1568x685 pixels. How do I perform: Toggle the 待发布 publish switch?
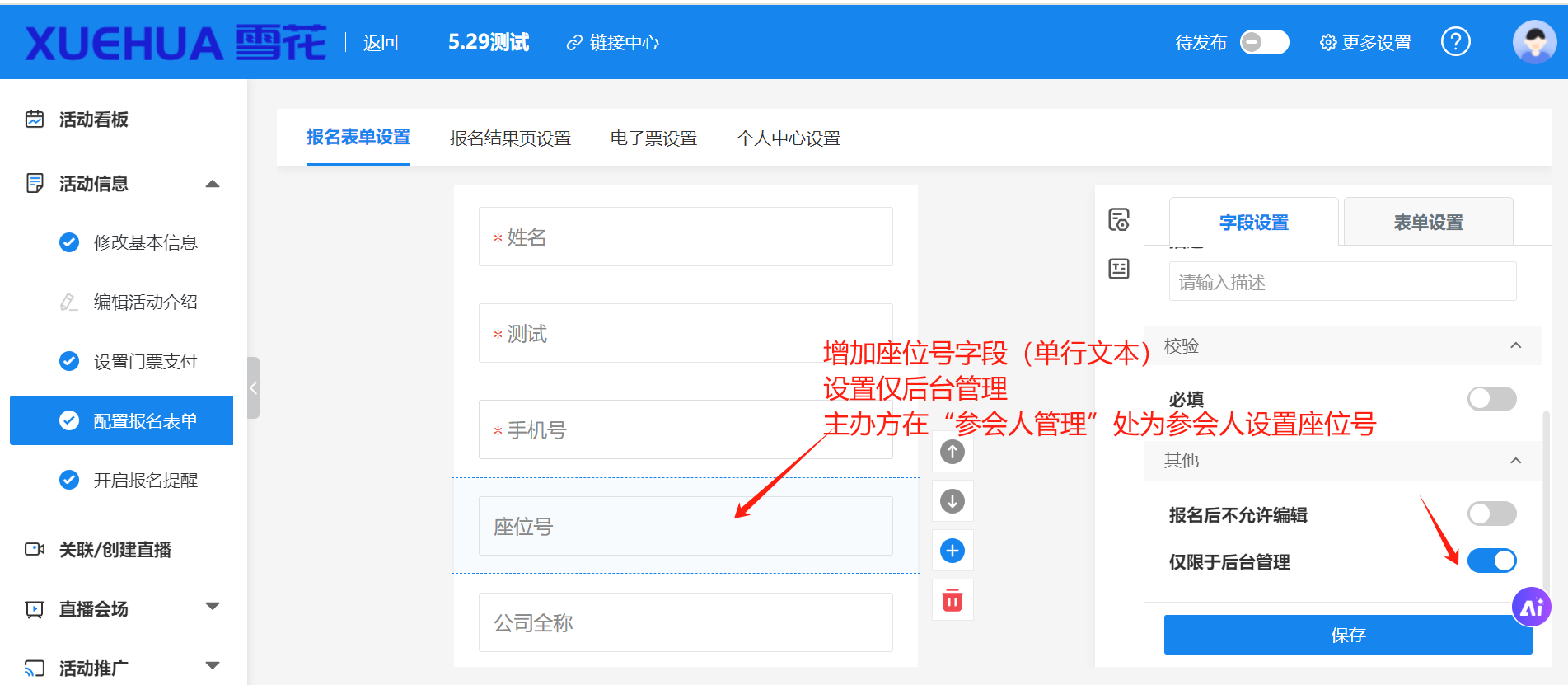[x=1264, y=42]
